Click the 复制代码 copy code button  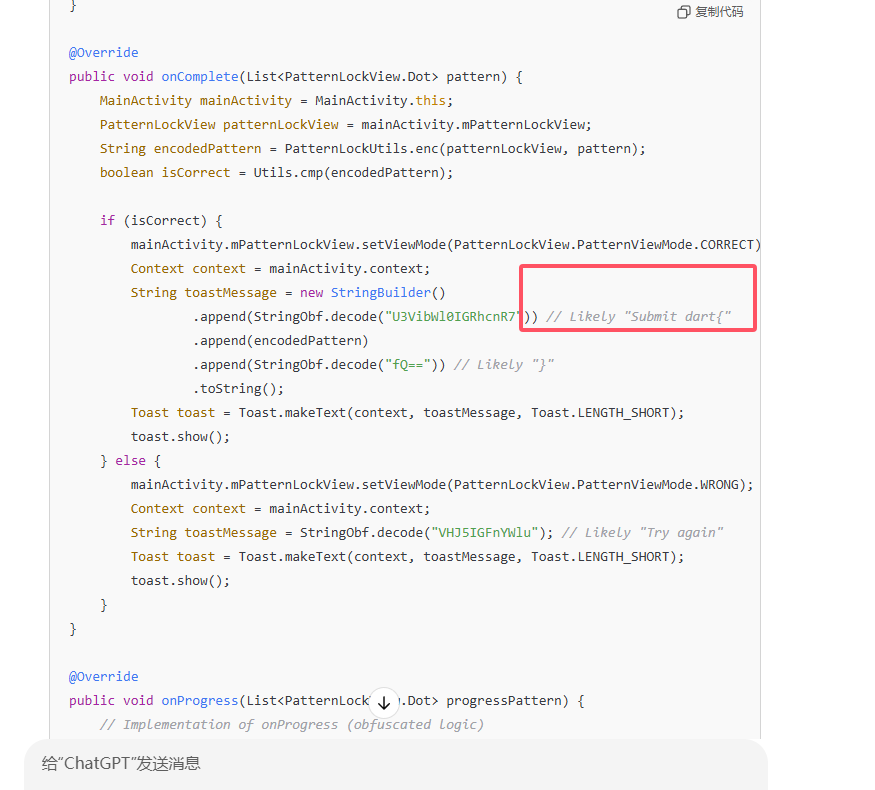pyautogui.click(x=710, y=12)
